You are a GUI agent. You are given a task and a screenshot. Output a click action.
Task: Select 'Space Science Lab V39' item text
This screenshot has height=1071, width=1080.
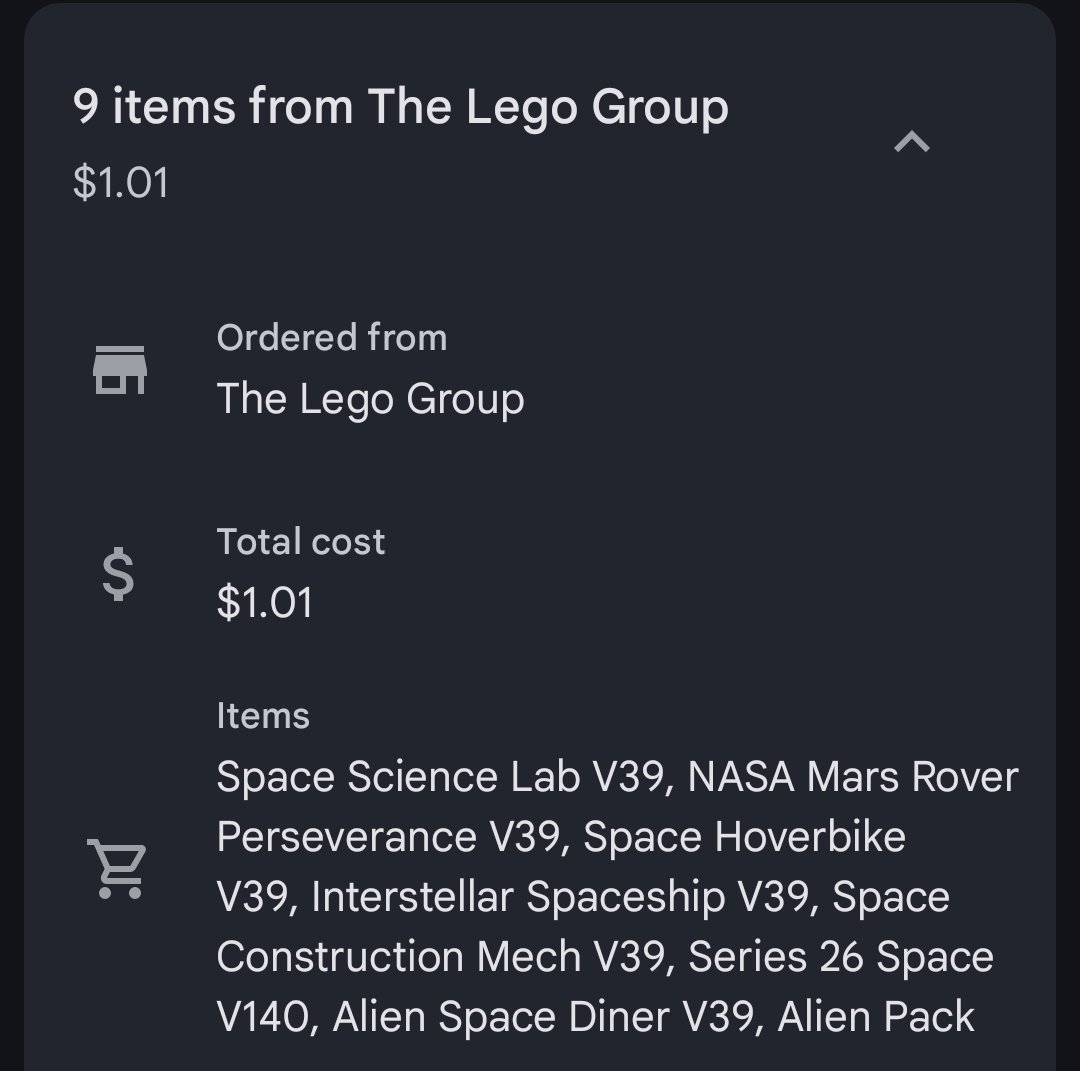pyautogui.click(x=439, y=777)
